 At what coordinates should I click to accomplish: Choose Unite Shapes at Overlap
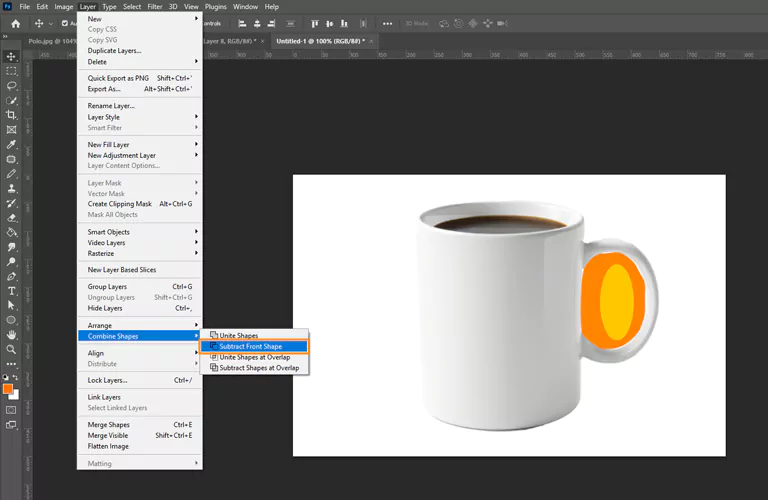(254, 357)
